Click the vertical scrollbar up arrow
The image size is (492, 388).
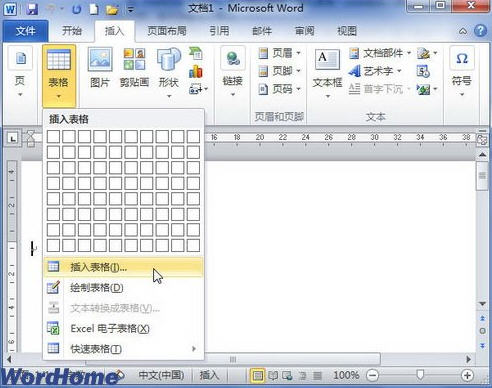(482, 154)
